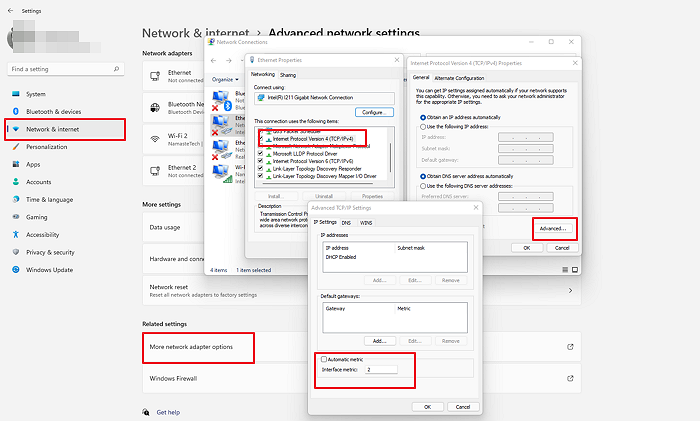Screen dimensions: 700x421
Task: Click the Get help icon
Action: click(x=146, y=412)
